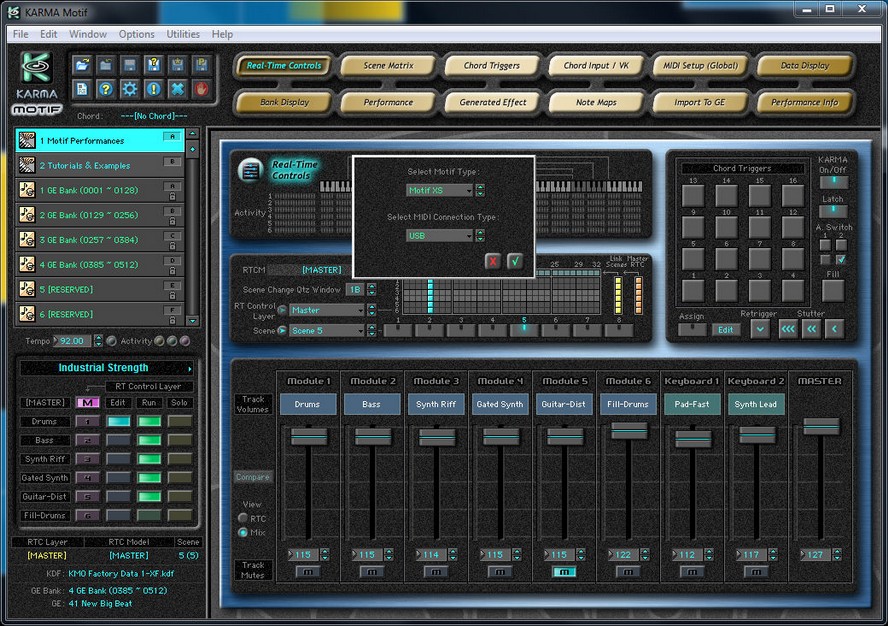888x626 pixels.
Task: Select the RTC view radio button
Action: point(243,518)
